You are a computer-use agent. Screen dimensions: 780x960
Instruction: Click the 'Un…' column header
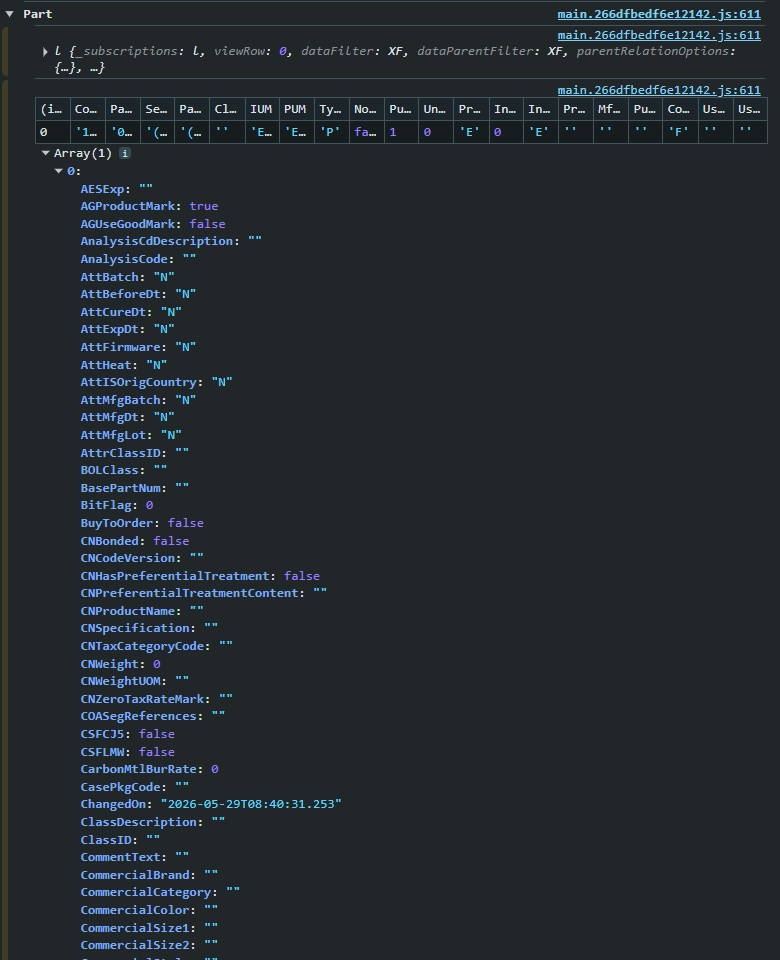click(x=436, y=109)
